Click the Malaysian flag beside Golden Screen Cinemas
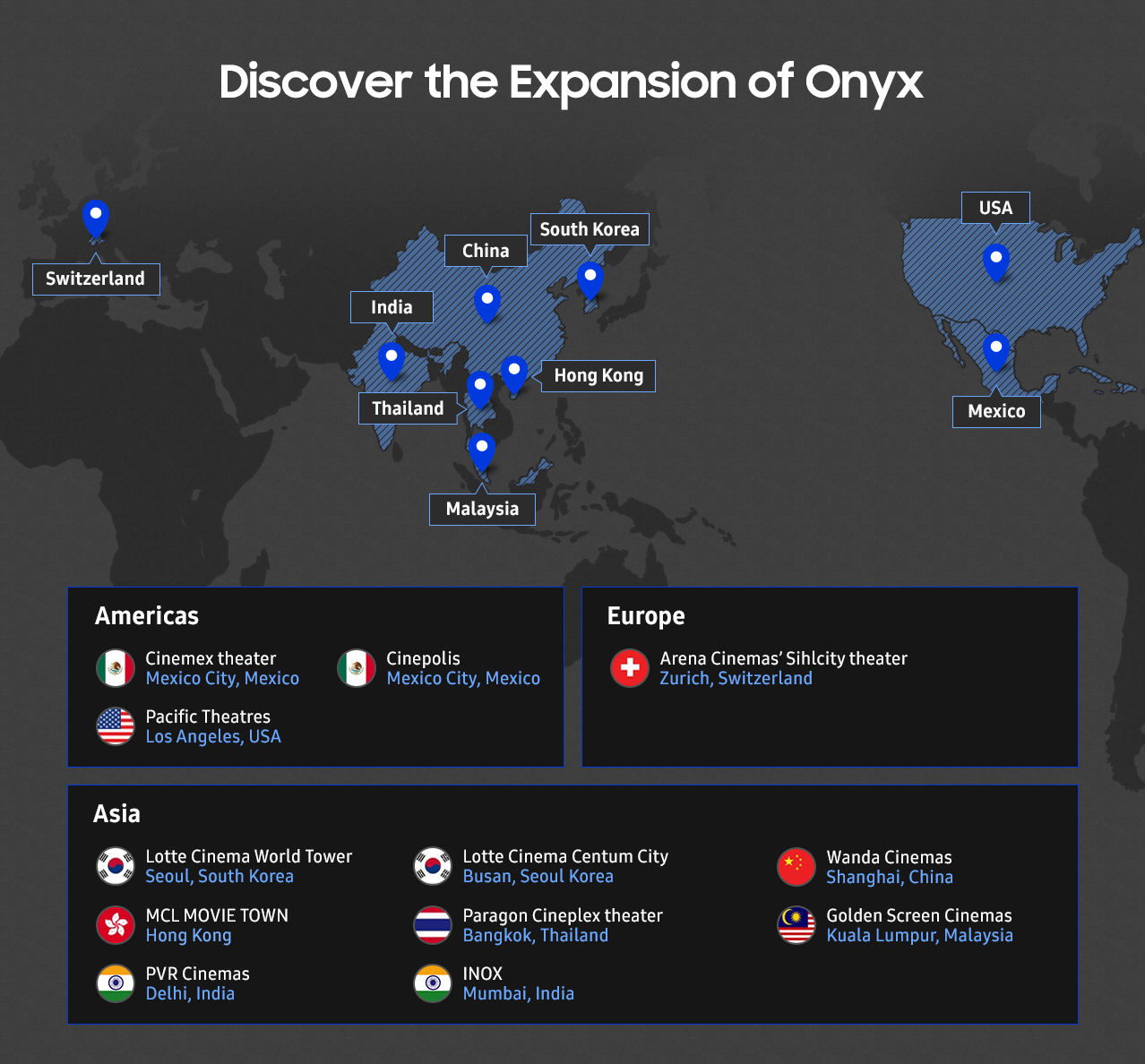The width and height of the screenshot is (1145, 1064). tap(796, 925)
